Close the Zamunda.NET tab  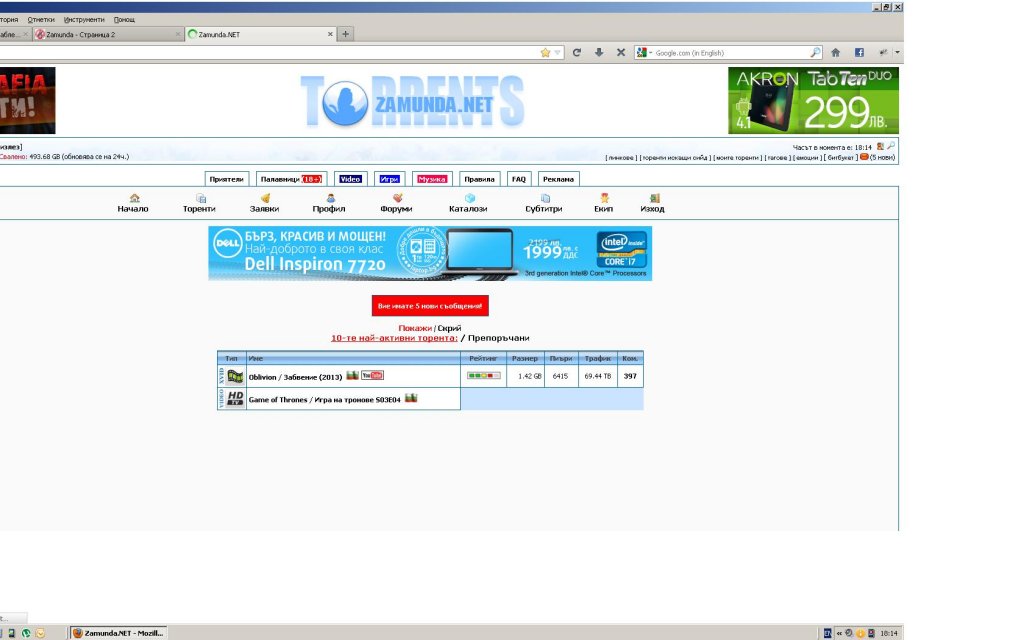click(x=330, y=35)
